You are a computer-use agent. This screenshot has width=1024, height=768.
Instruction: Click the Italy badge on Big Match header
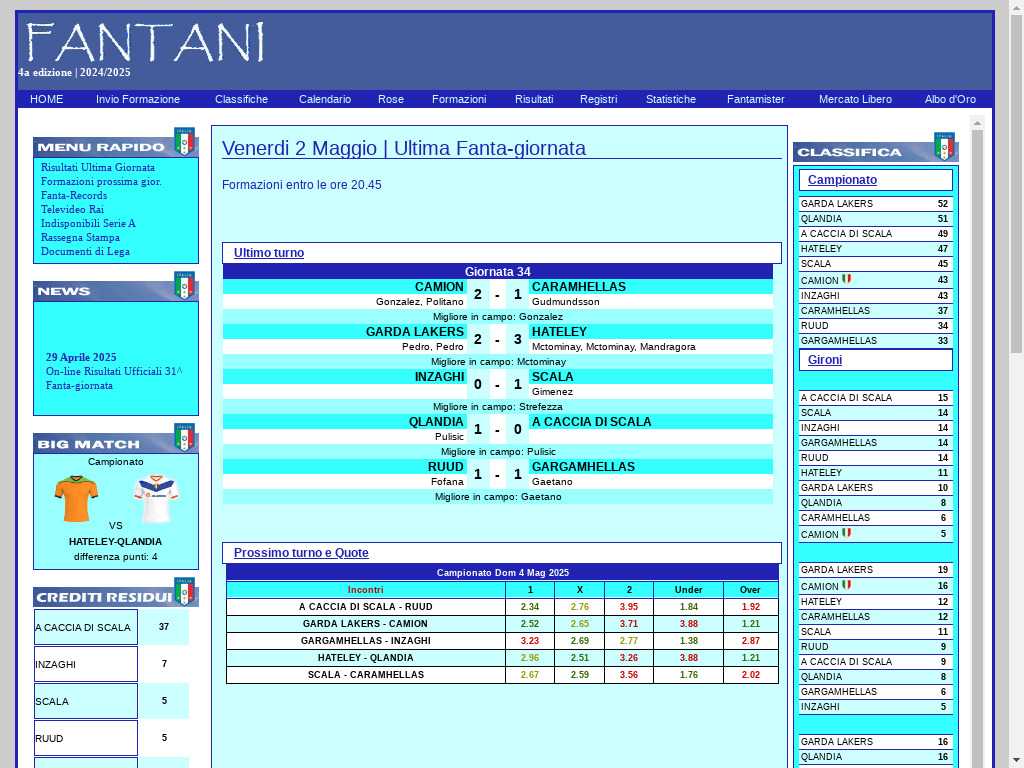(x=184, y=438)
